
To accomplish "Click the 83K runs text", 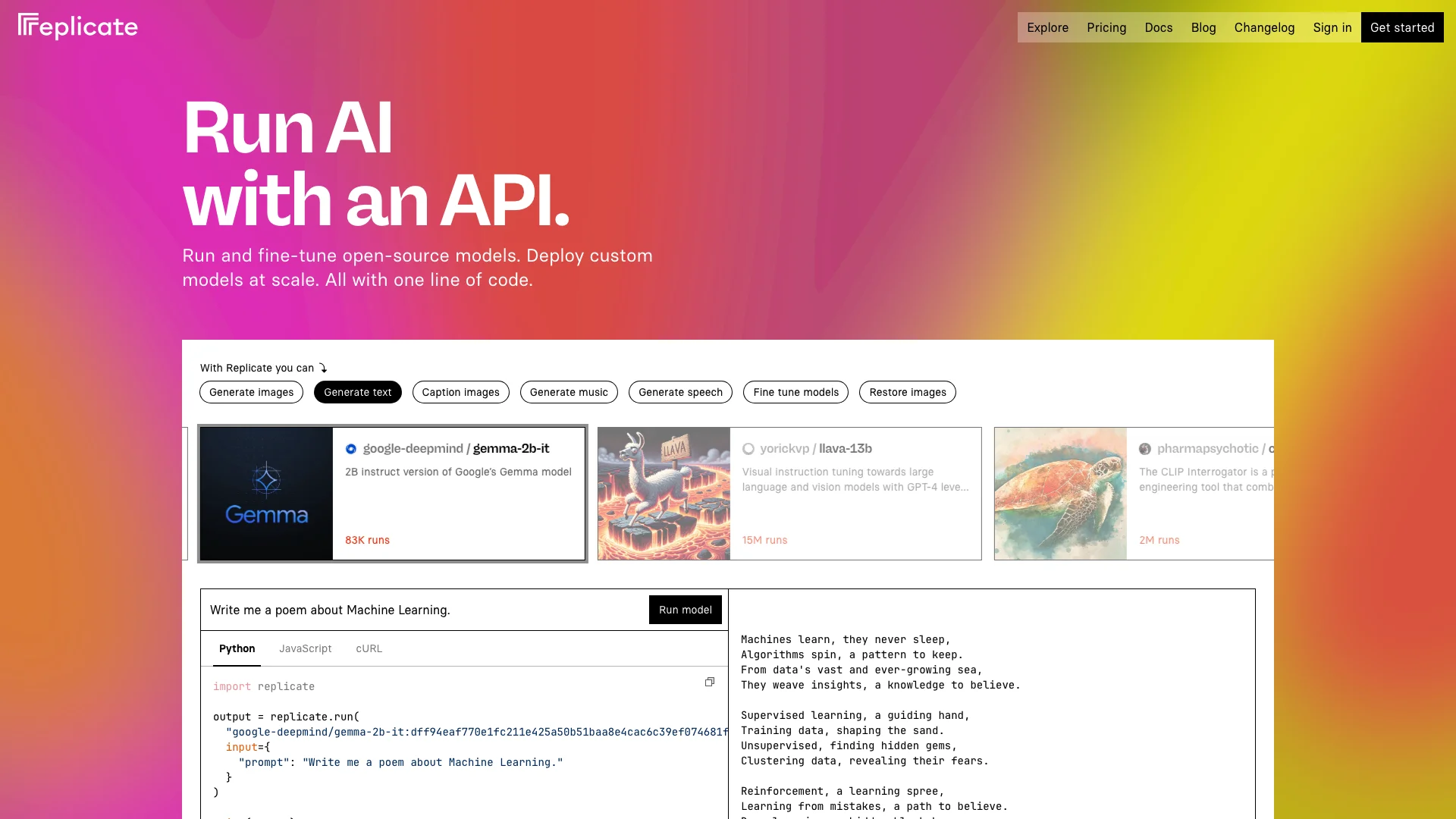I will click(367, 540).
